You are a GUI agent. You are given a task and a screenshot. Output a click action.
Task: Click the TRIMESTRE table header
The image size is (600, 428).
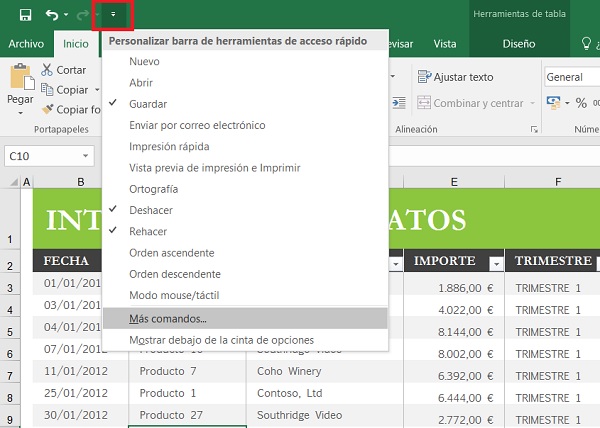[553, 260]
